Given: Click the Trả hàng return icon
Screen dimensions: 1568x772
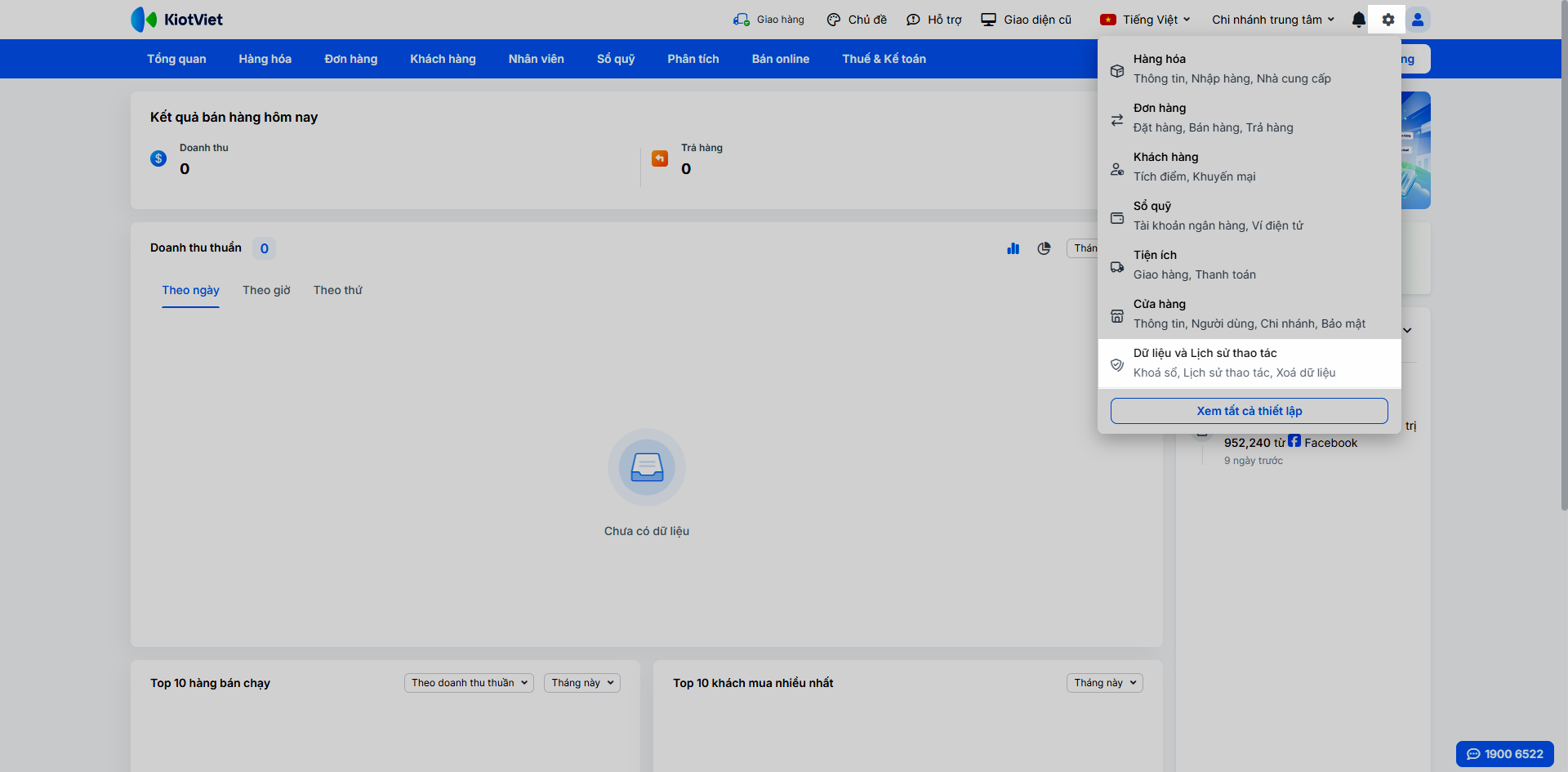Looking at the screenshot, I should pyautogui.click(x=660, y=158).
